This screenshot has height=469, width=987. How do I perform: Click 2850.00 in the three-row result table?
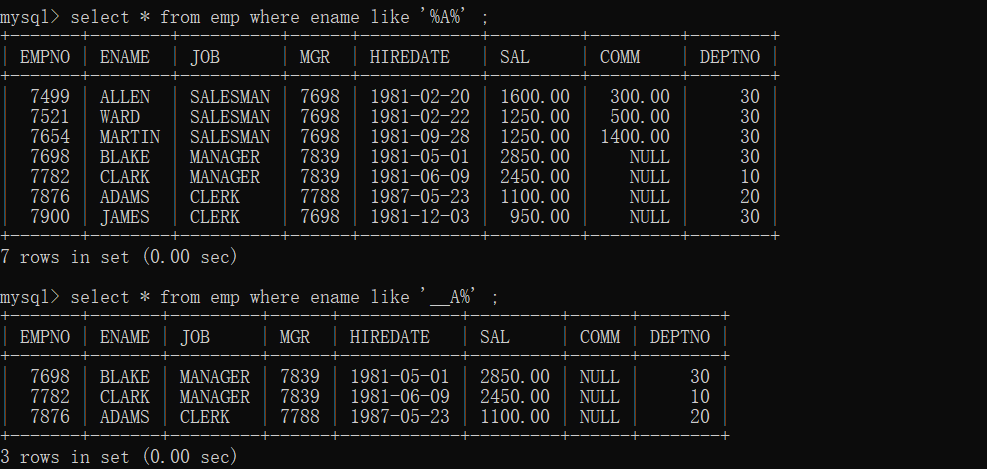point(515,377)
